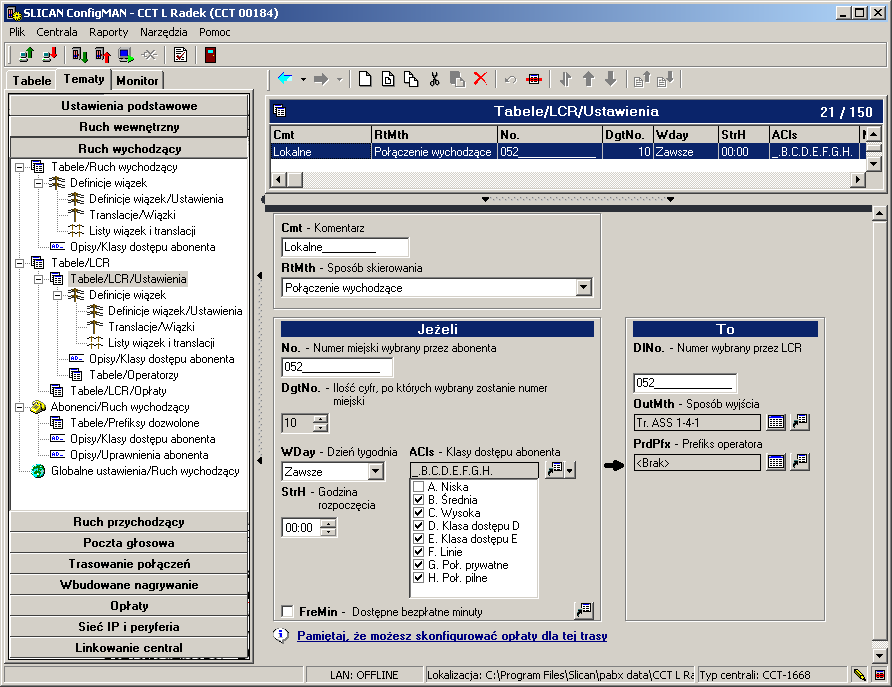Click the copy record icon
Image resolution: width=892 pixels, height=687 pixels.
pos(411,79)
